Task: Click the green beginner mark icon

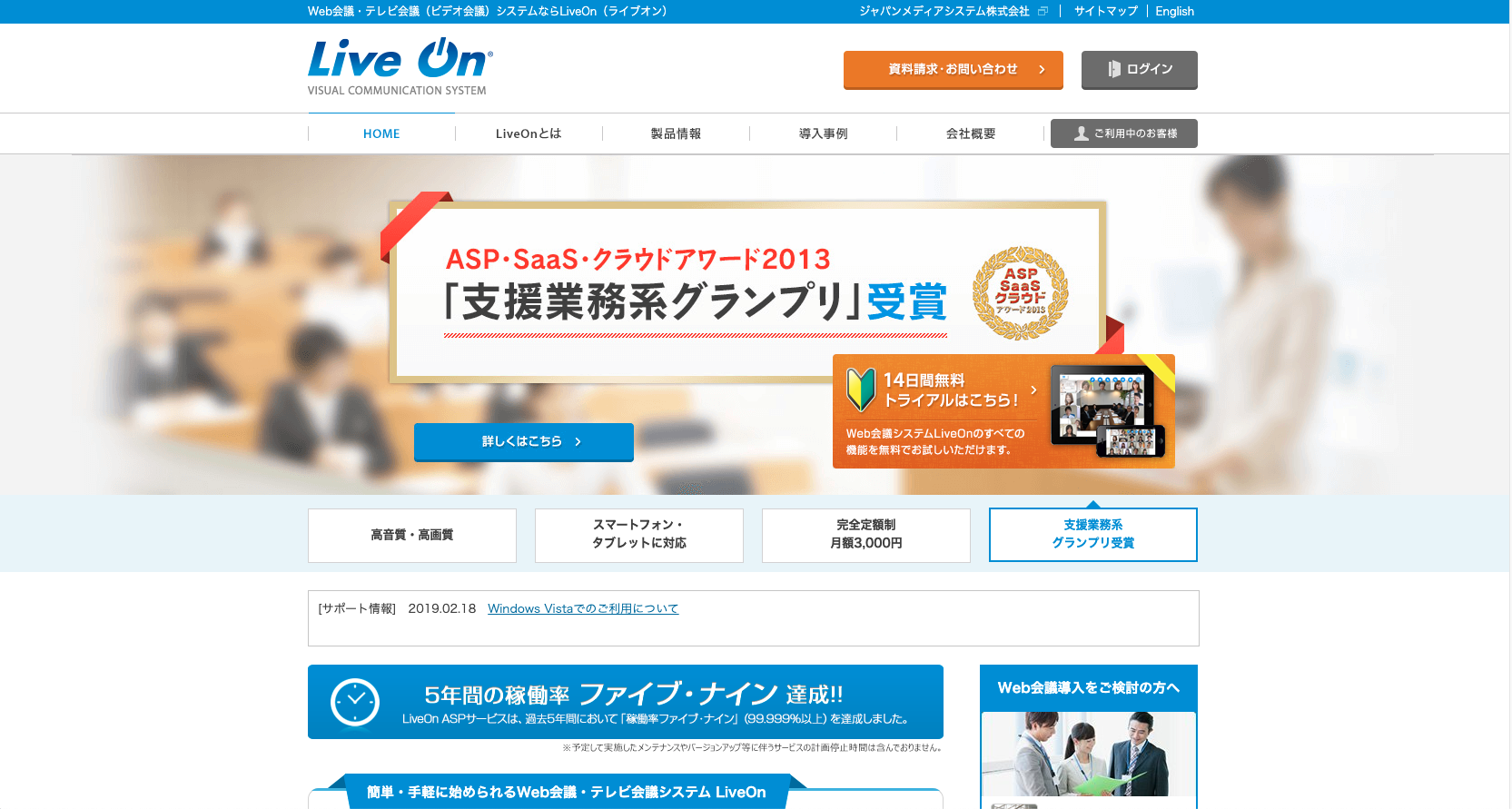Action: (860, 390)
